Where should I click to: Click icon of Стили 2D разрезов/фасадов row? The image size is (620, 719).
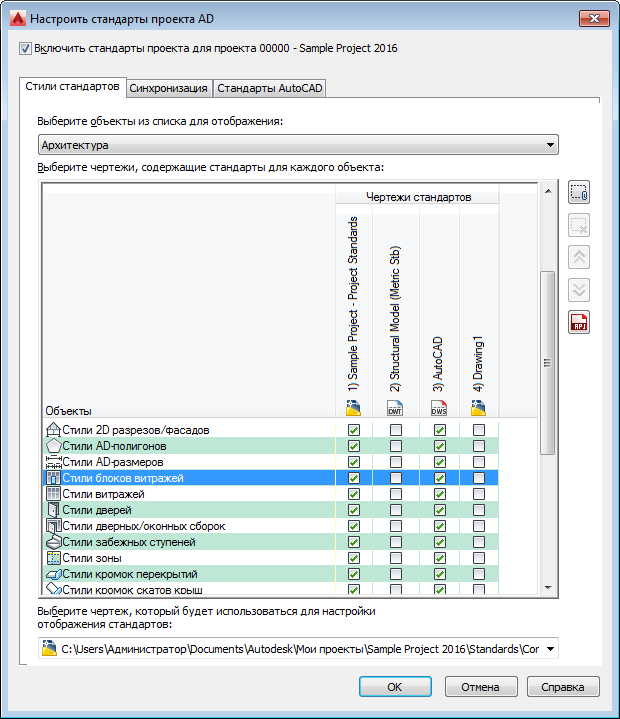pos(53,430)
